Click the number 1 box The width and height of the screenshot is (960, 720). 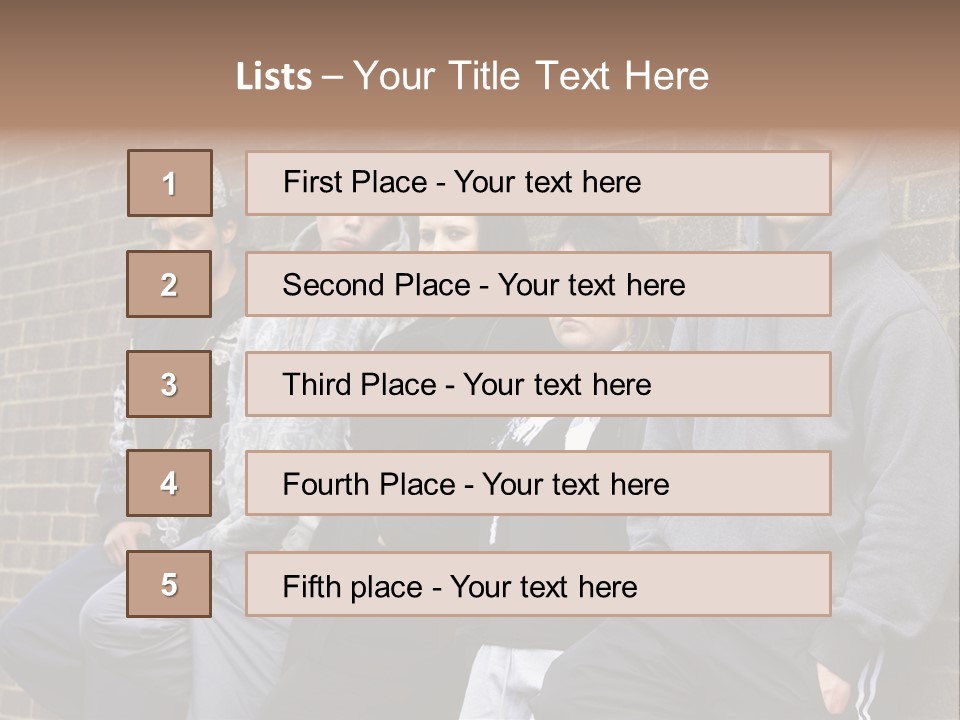pos(170,183)
